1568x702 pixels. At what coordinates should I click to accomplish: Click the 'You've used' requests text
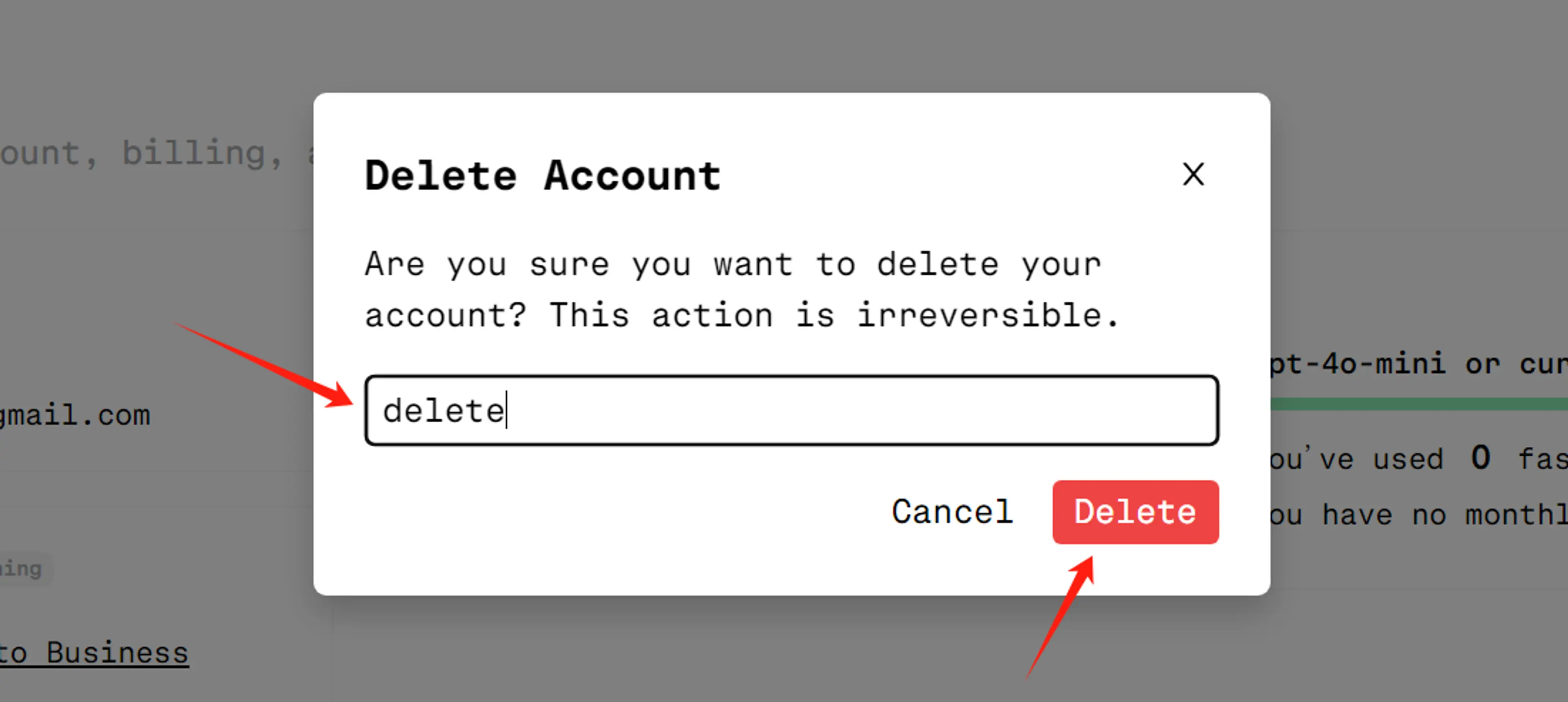coord(1357,459)
